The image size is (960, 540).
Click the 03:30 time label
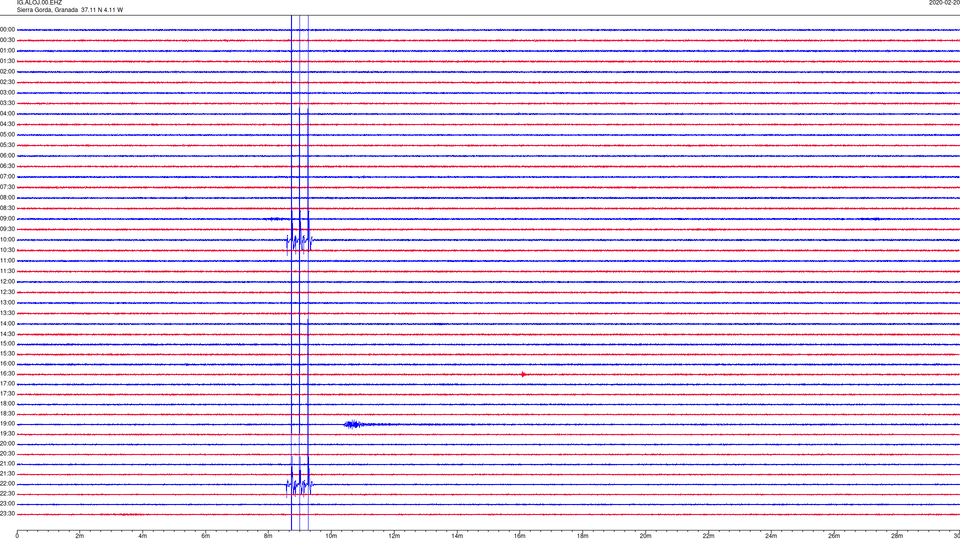tap(7, 103)
